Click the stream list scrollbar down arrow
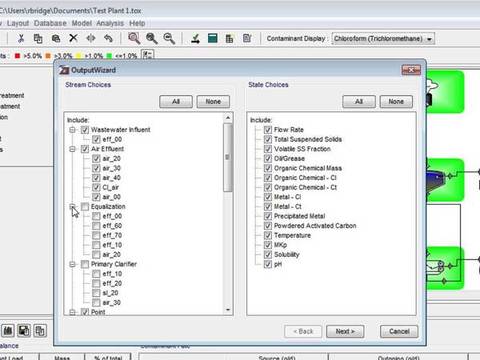This screenshot has width=480, height=360. [x=228, y=310]
